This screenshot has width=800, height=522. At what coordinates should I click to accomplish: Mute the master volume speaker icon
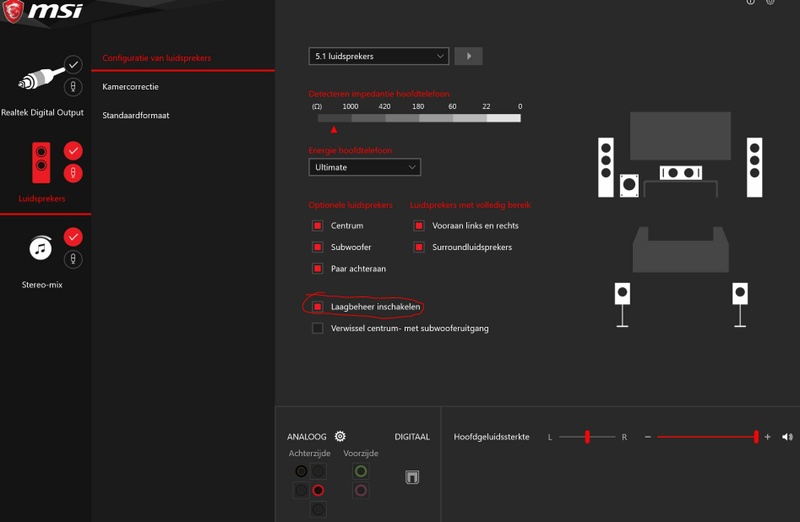pos(787,437)
